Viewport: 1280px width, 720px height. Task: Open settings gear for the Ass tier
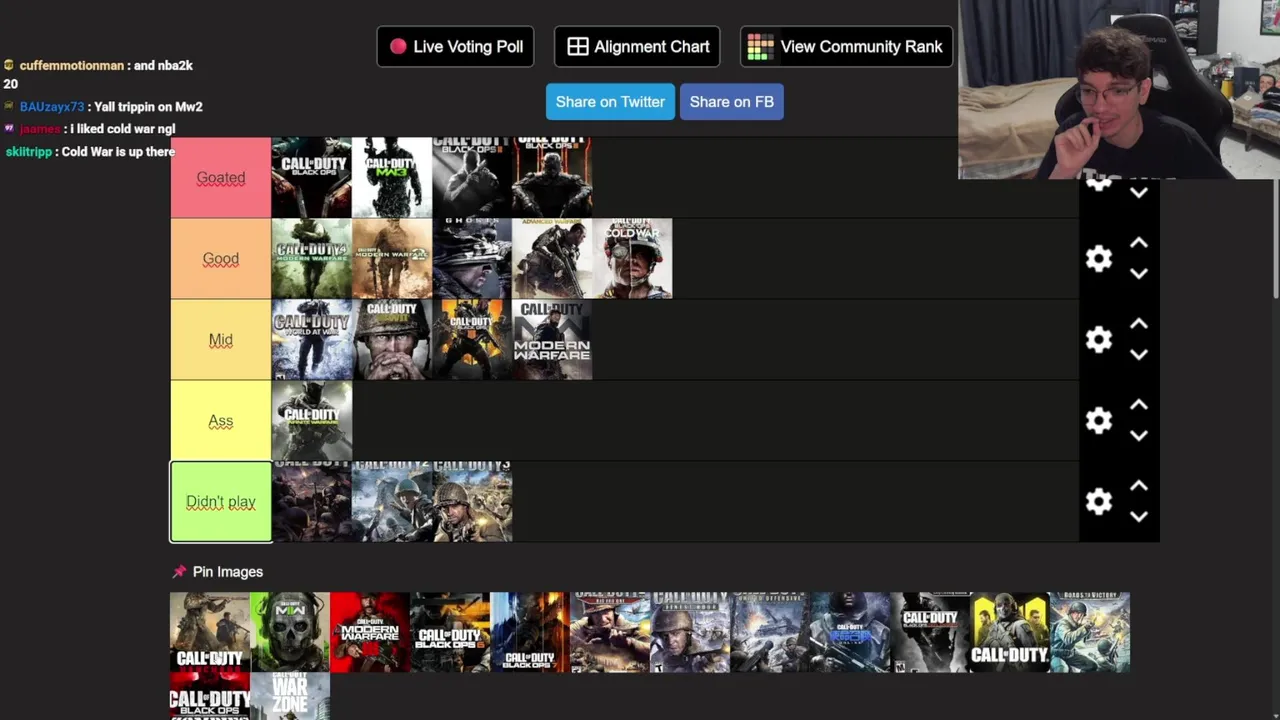1099,421
